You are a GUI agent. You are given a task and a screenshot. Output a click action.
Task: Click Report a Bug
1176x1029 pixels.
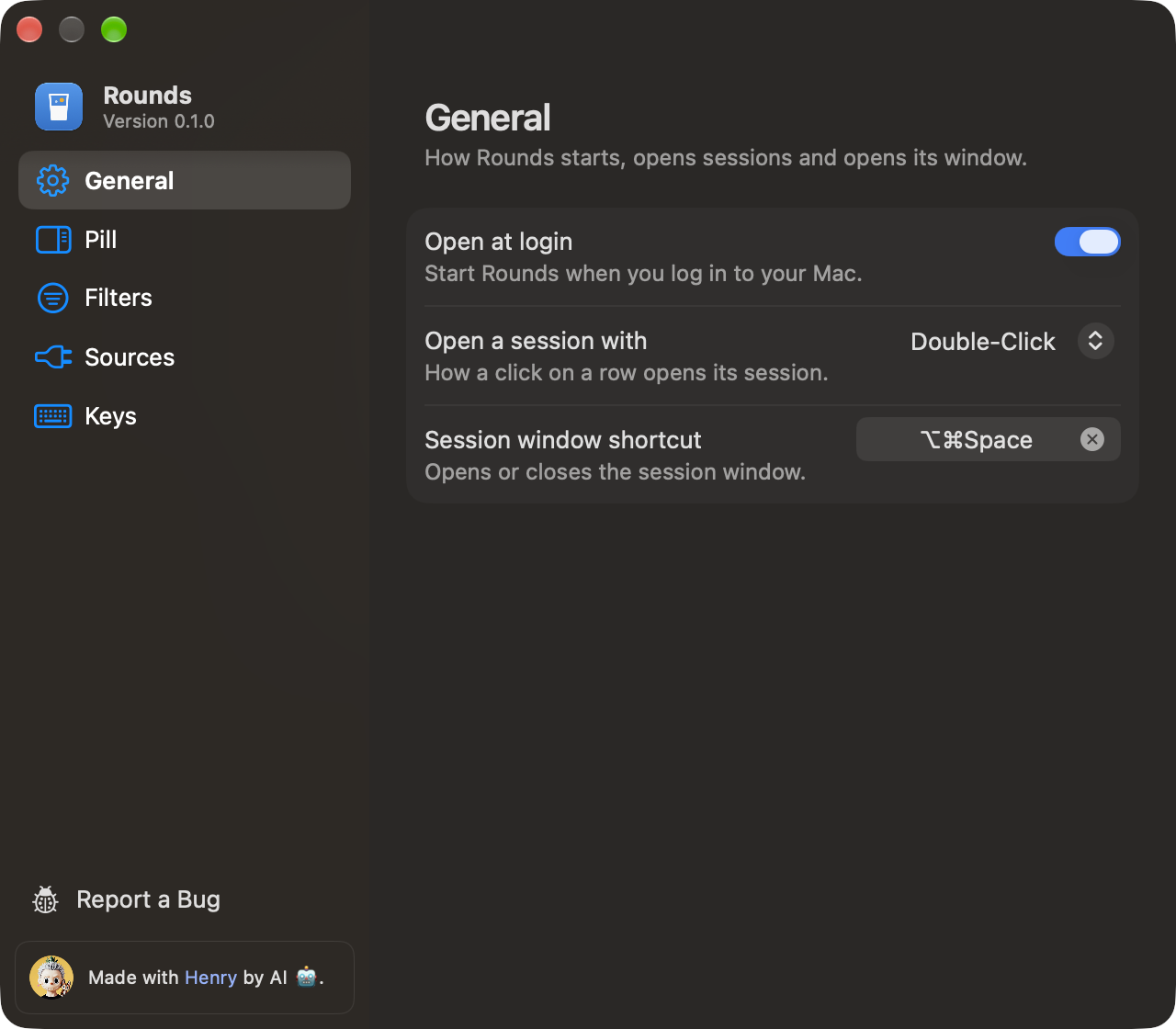click(x=127, y=900)
